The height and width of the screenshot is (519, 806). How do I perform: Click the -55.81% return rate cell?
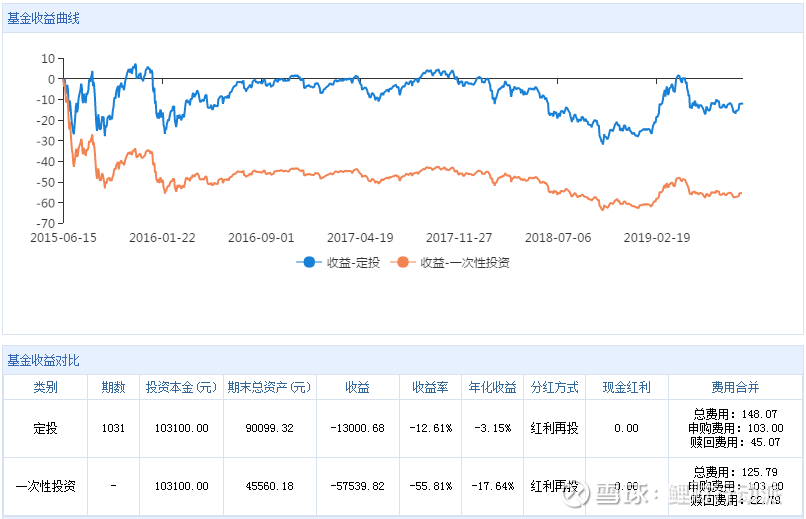[x=430, y=486]
